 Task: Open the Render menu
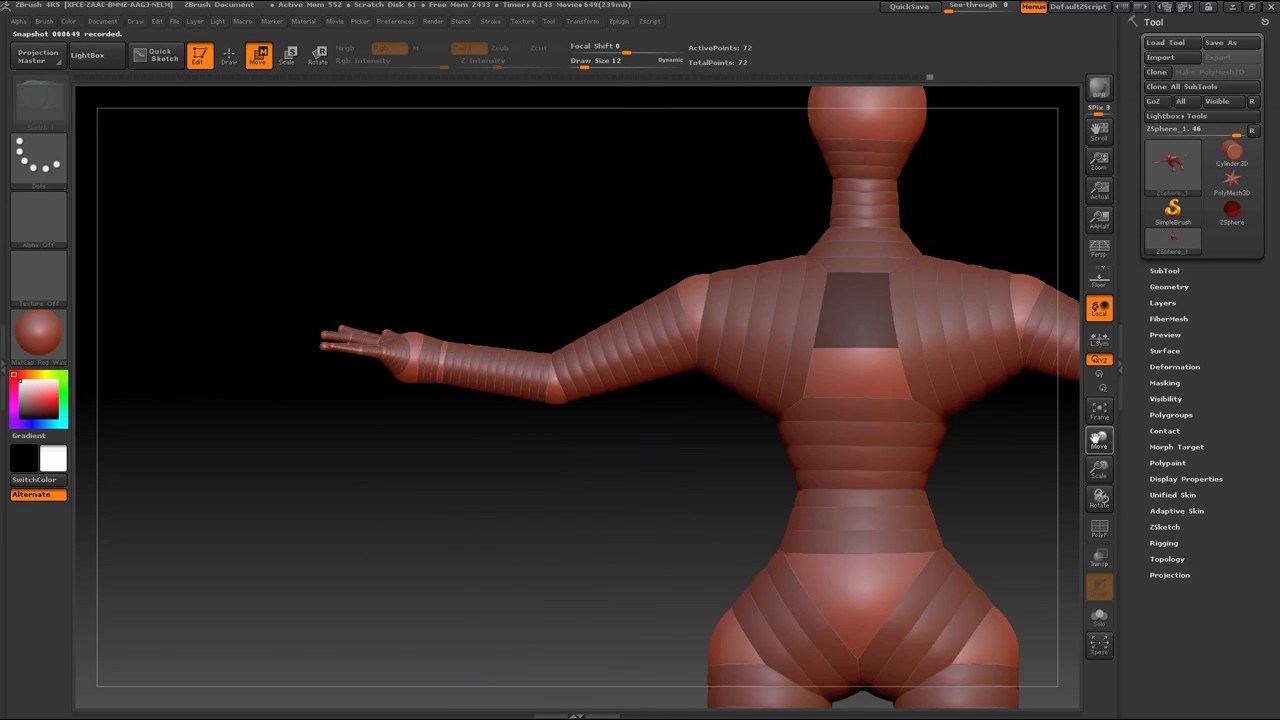click(x=433, y=21)
